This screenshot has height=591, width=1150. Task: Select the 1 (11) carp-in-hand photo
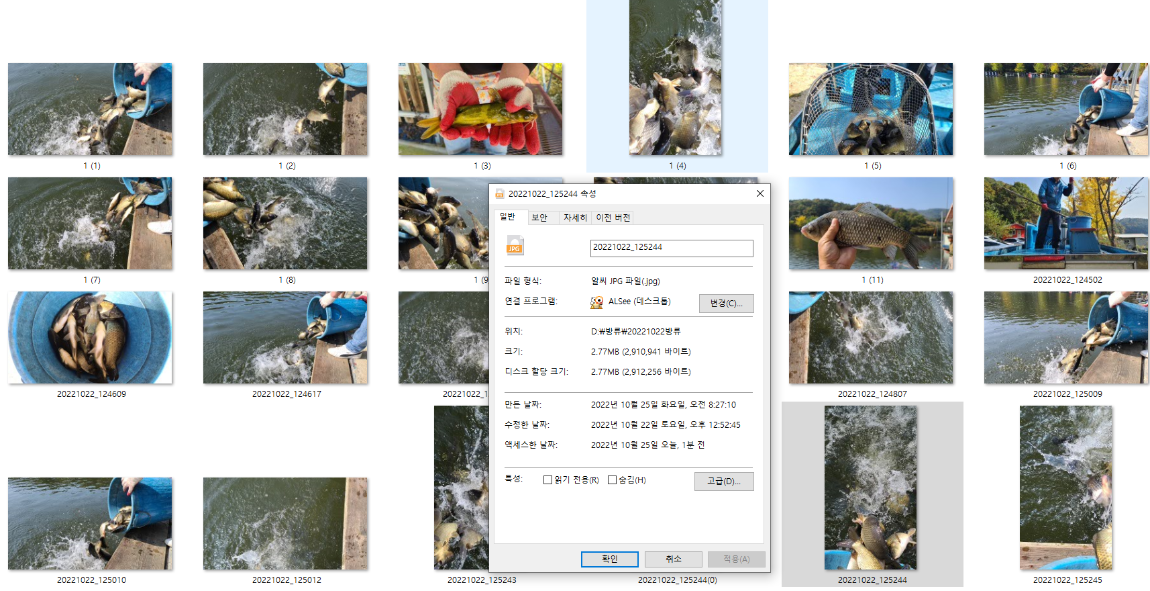[870, 223]
